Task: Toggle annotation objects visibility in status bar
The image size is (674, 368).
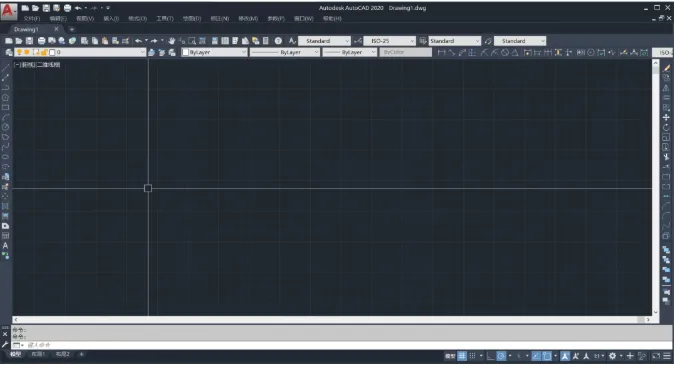Action: tap(565, 356)
